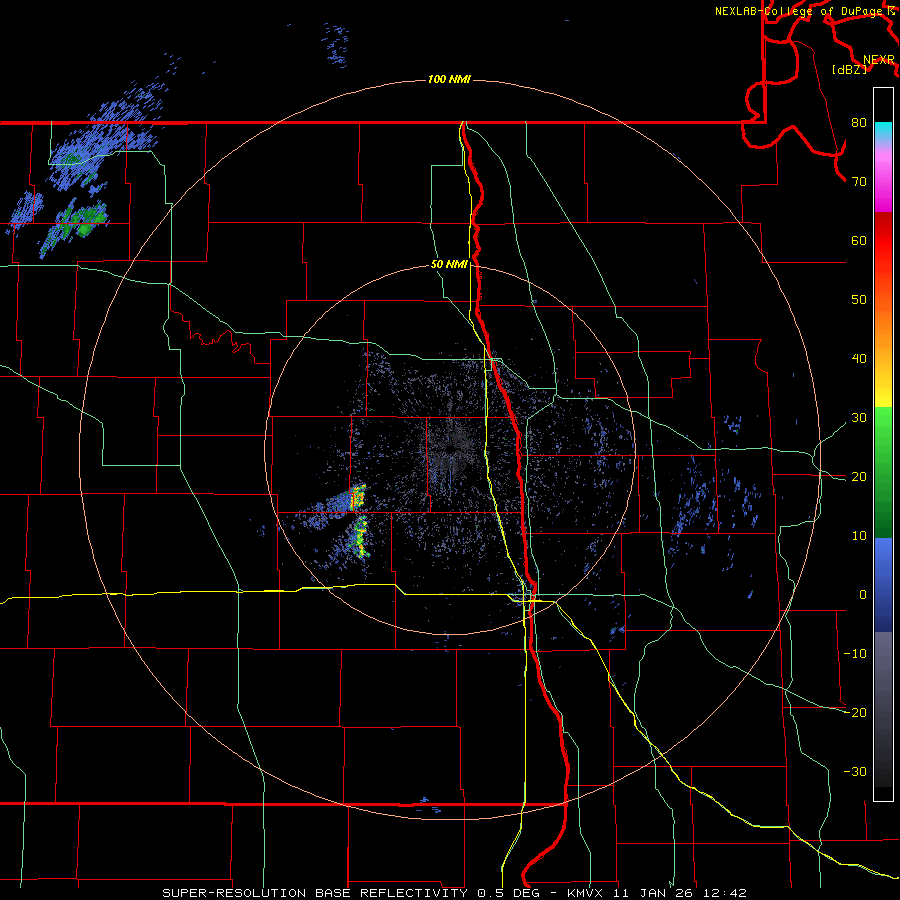Click the "NEXR" label above the scale
Image resolution: width=900 pixels, height=900 pixels.
pos(878,60)
